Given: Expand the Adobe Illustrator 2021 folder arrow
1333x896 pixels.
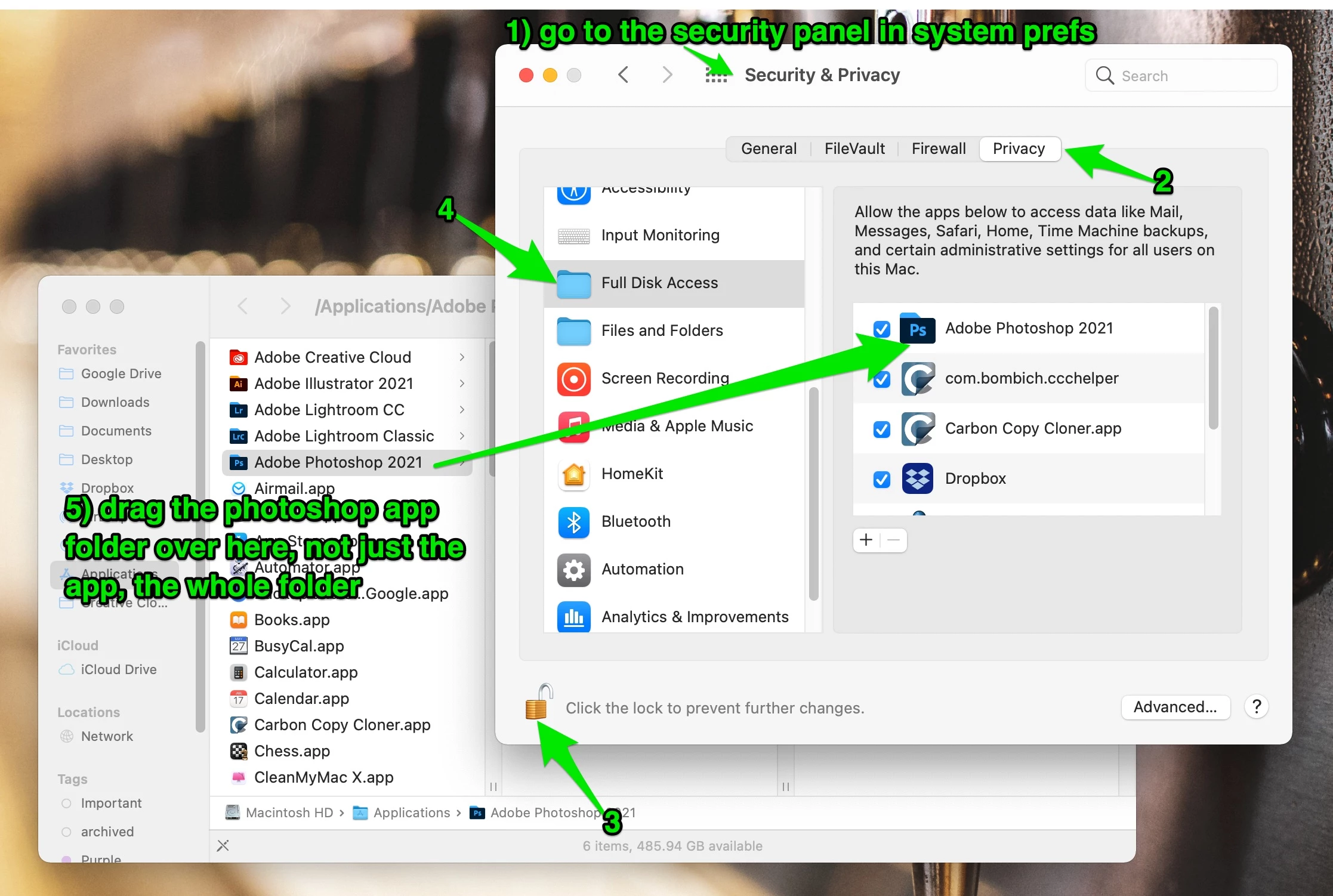Looking at the screenshot, I should 462,384.
